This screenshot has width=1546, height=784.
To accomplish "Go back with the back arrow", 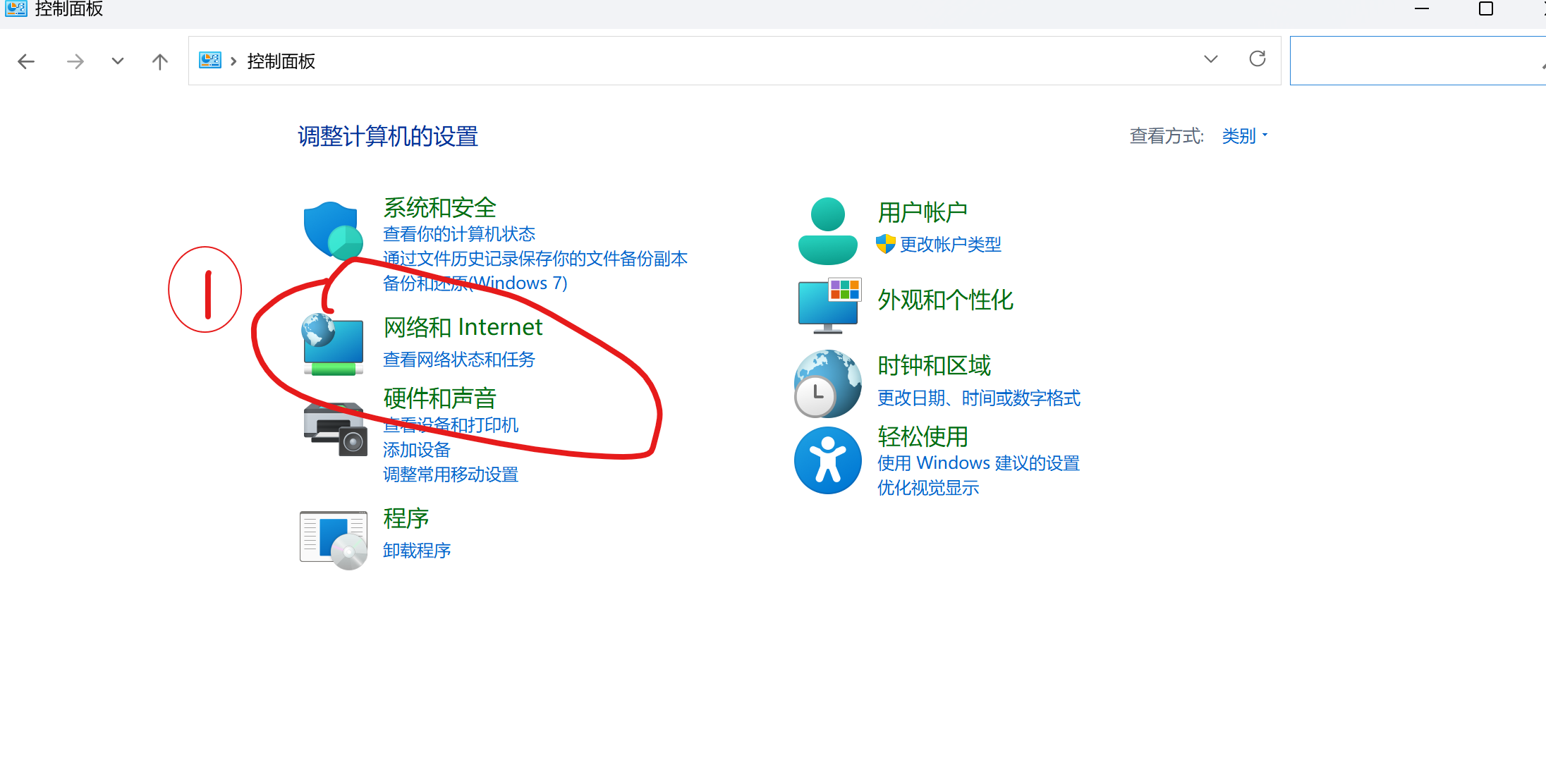I will tap(26, 61).
